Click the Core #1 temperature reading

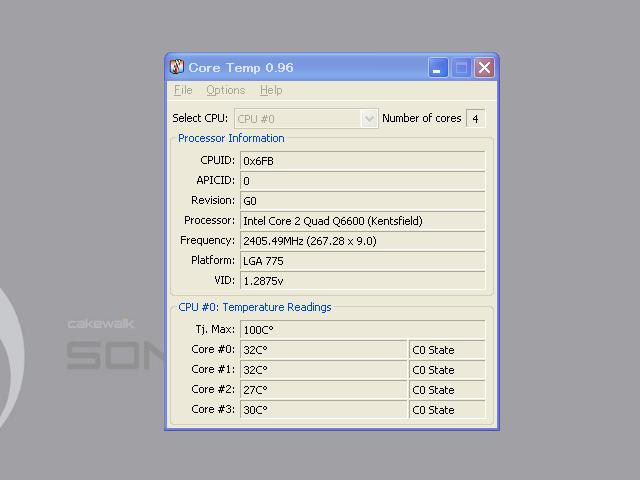pyautogui.click(x=323, y=370)
